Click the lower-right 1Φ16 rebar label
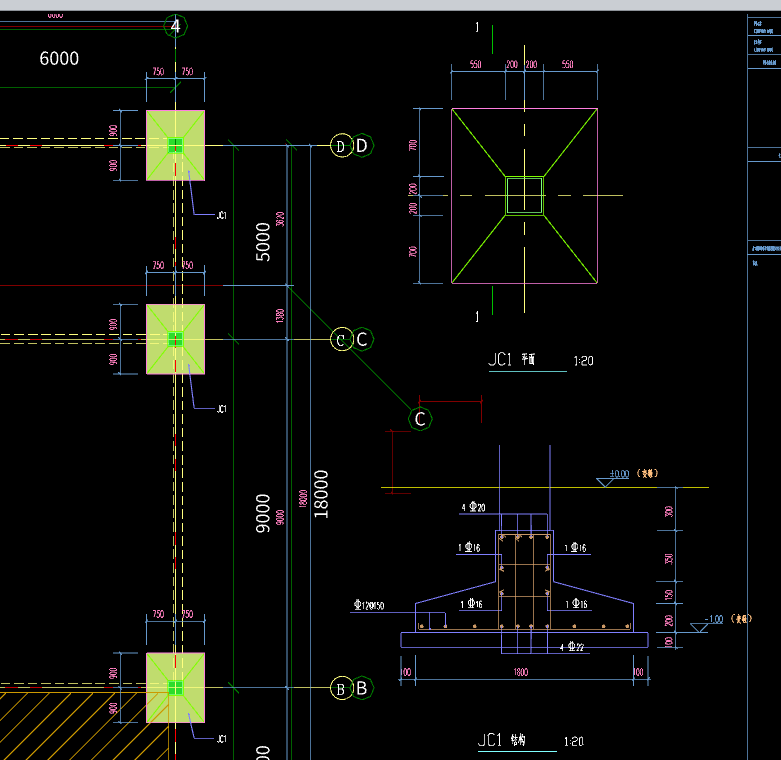 (x=576, y=604)
